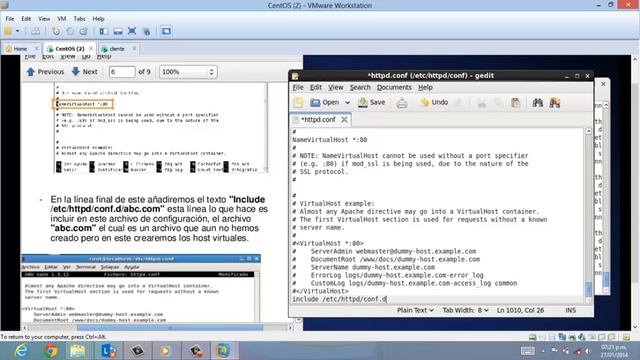Click the VMware power on icon
Screen dimensions: 640x360
tap(8, 31)
